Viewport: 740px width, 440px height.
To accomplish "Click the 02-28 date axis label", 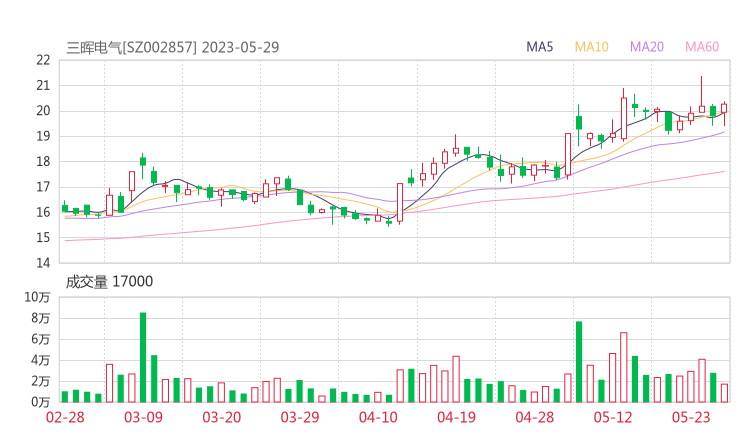I will (x=65, y=417).
